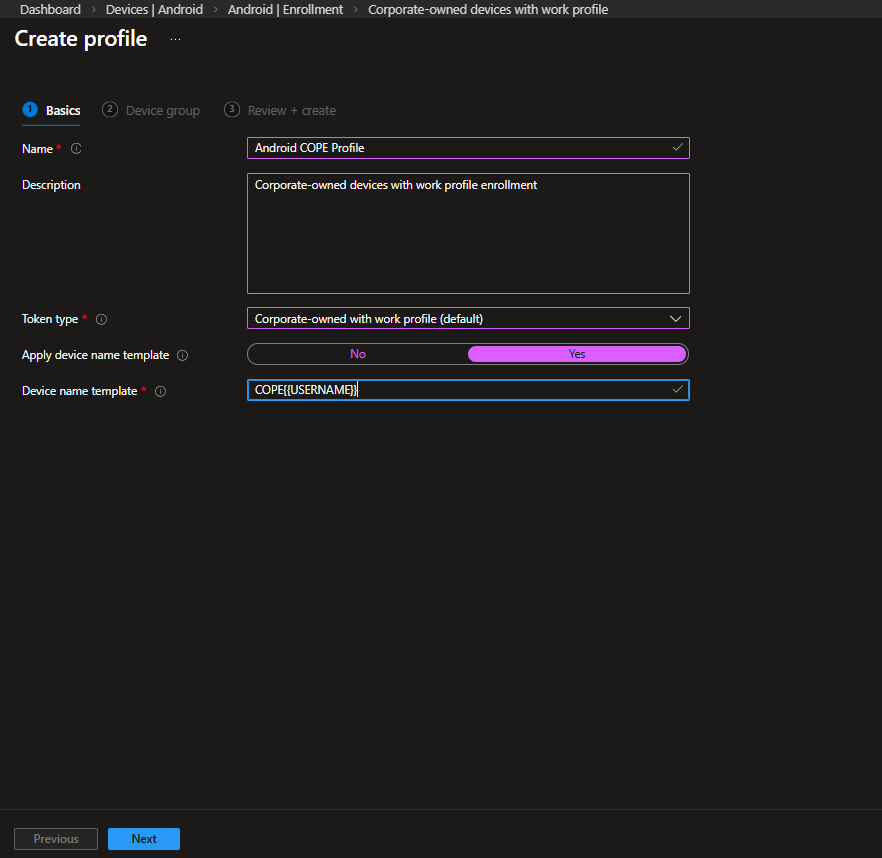The width and height of the screenshot is (882, 858).
Task: Switch to the Review + create tab
Action: coord(291,111)
